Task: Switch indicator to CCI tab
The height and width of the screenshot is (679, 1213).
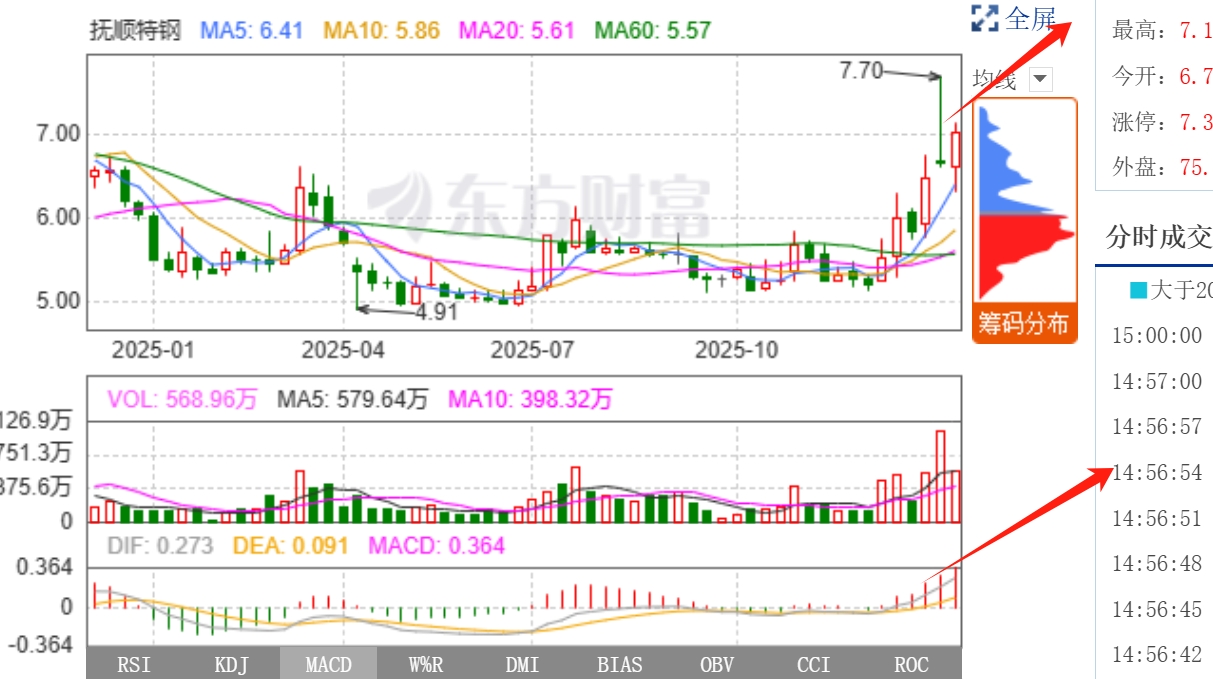Action: pos(813,664)
